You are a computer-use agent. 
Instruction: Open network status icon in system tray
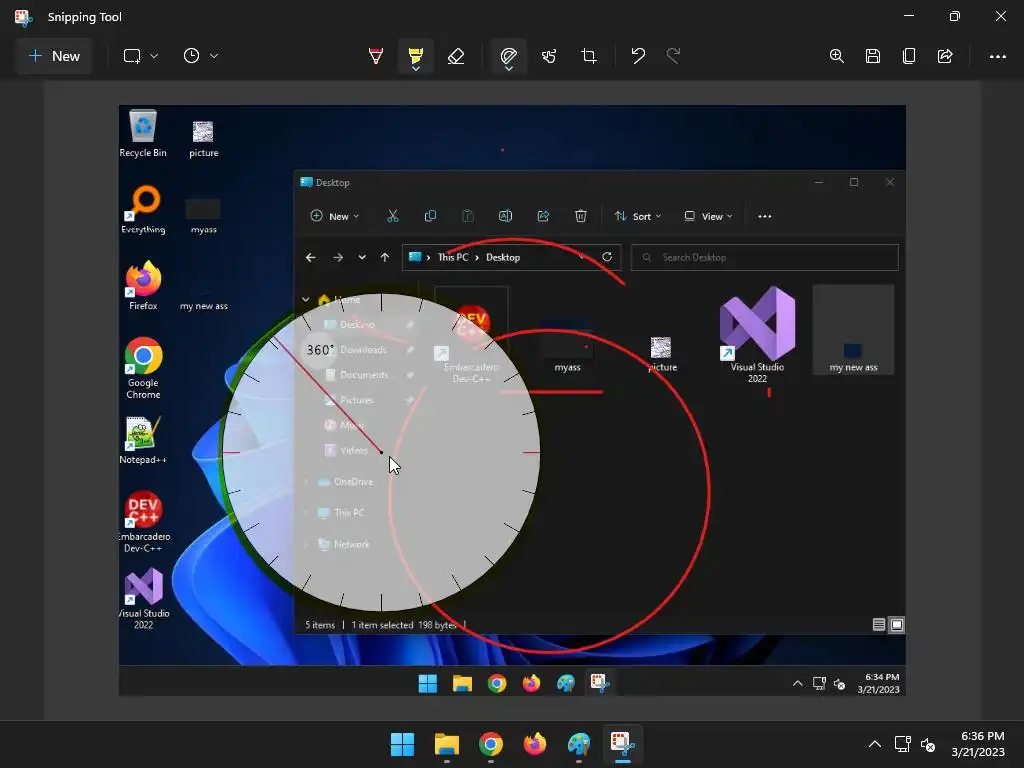[903, 744]
